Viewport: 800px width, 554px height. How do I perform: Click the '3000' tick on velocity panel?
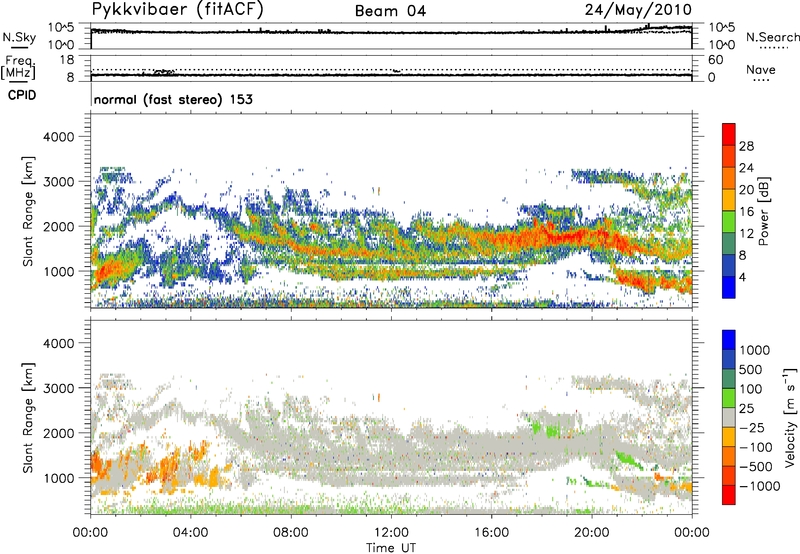tap(58, 388)
